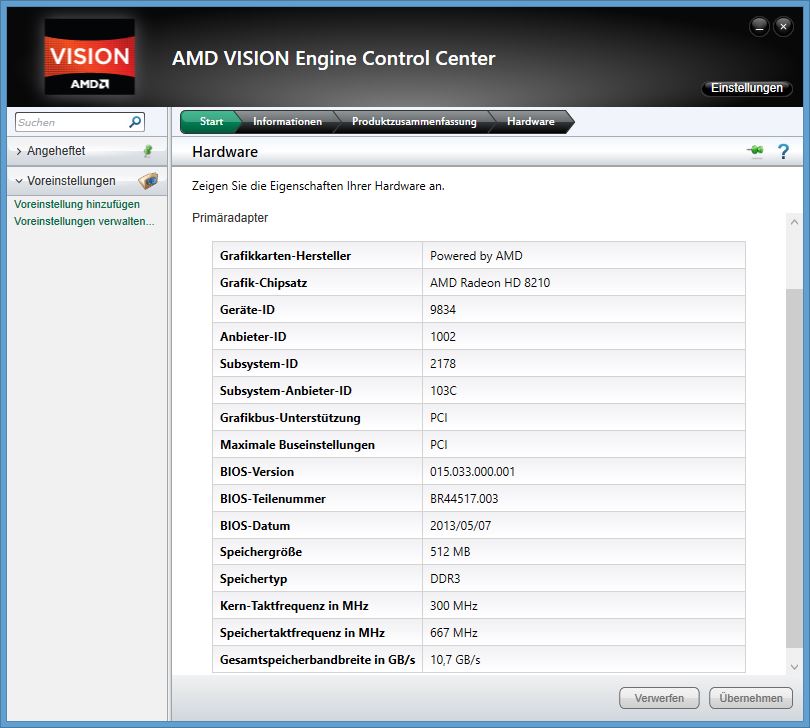Image resolution: width=810 pixels, height=728 pixels.
Task: Open the Einstellungen button
Action: (746, 88)
